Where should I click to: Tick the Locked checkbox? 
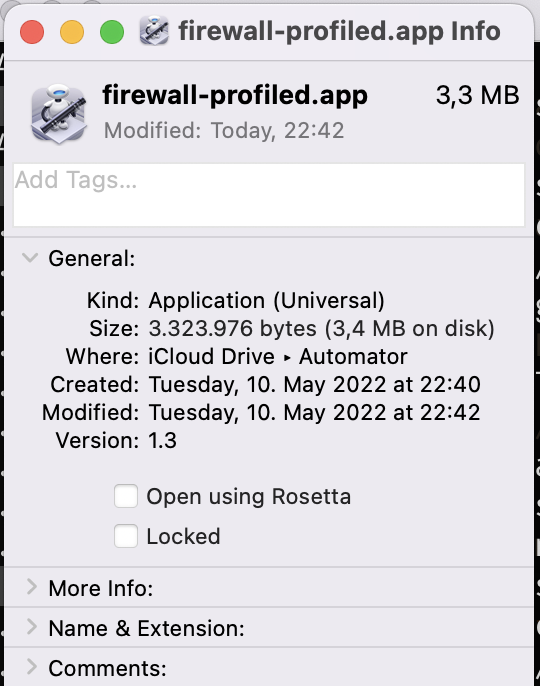pyautogui.click(x=126, y=536)
